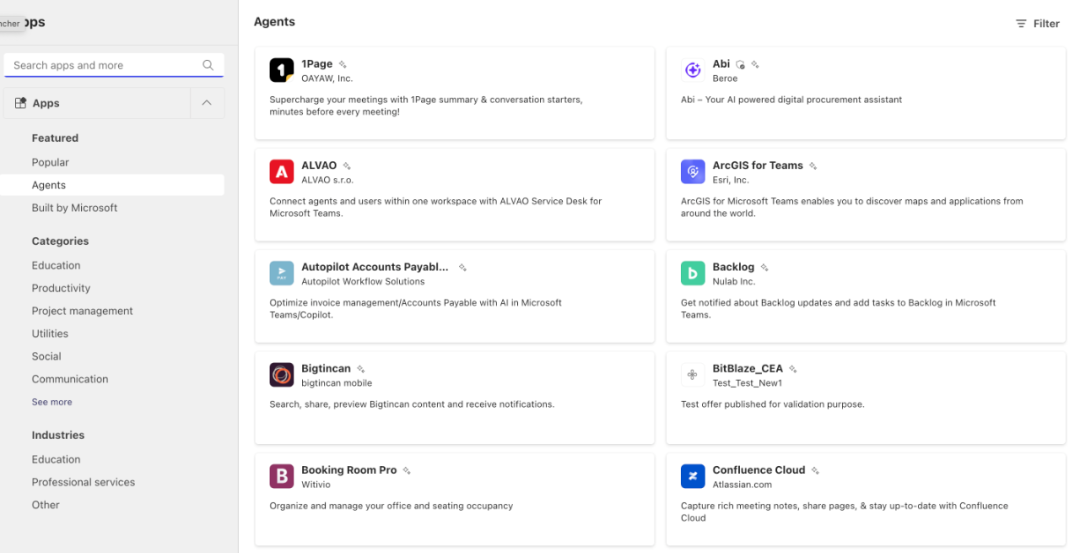The height and width of the screenshot is (553, 1080).
Task: Click the Filter lines icon
Action: pos(1021,23)
